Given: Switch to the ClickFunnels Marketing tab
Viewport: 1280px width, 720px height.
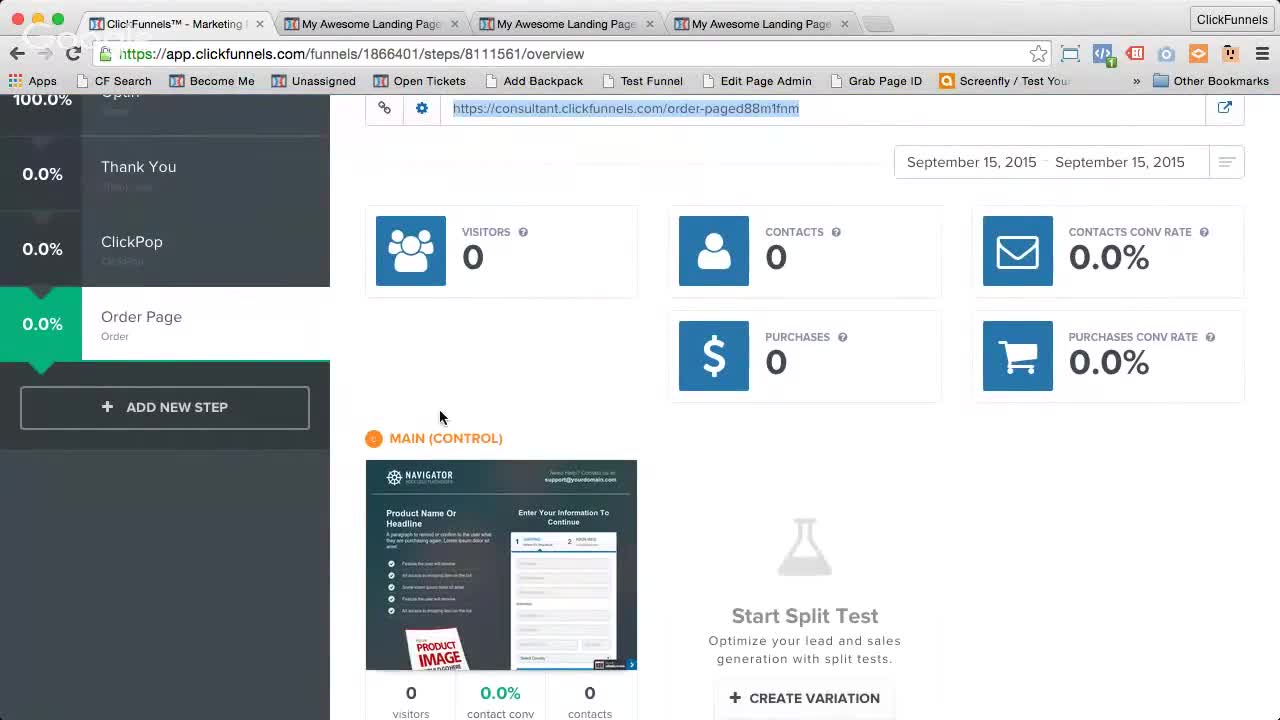Looking at the screenshot, I should [176, 24].
